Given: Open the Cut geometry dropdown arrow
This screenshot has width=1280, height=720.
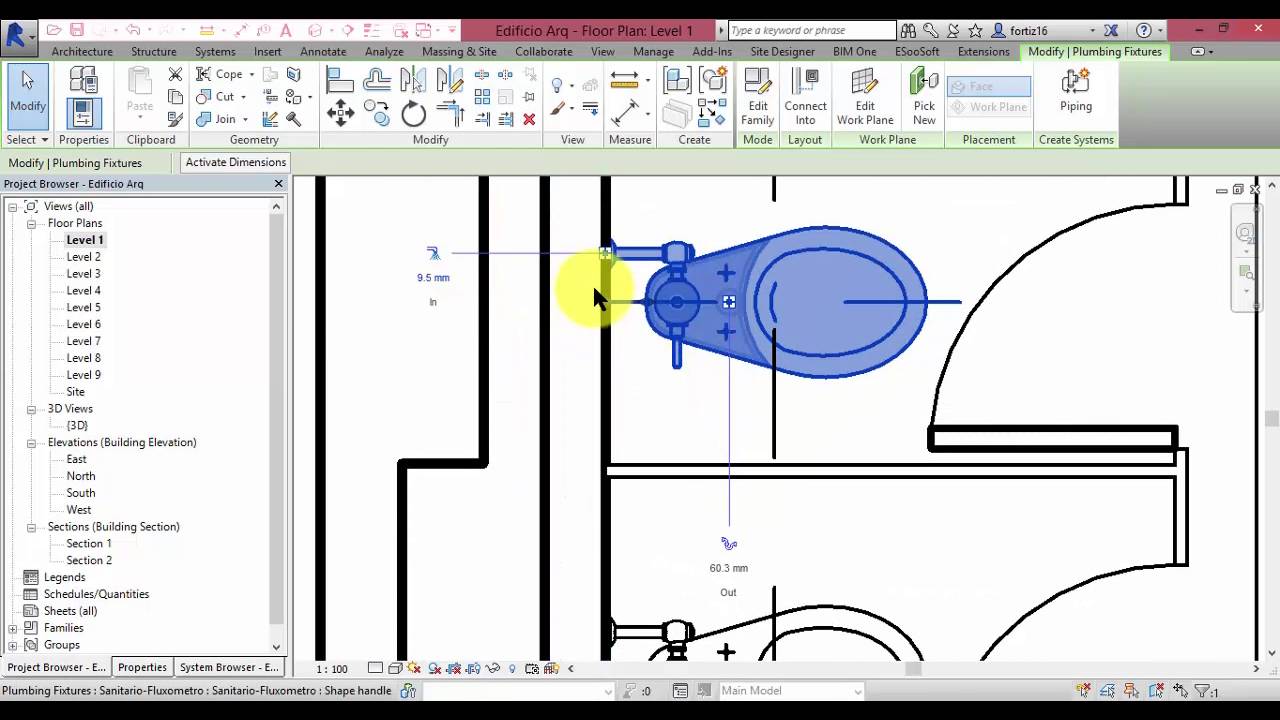Looking at the screenshot, I should pos(246,98).
